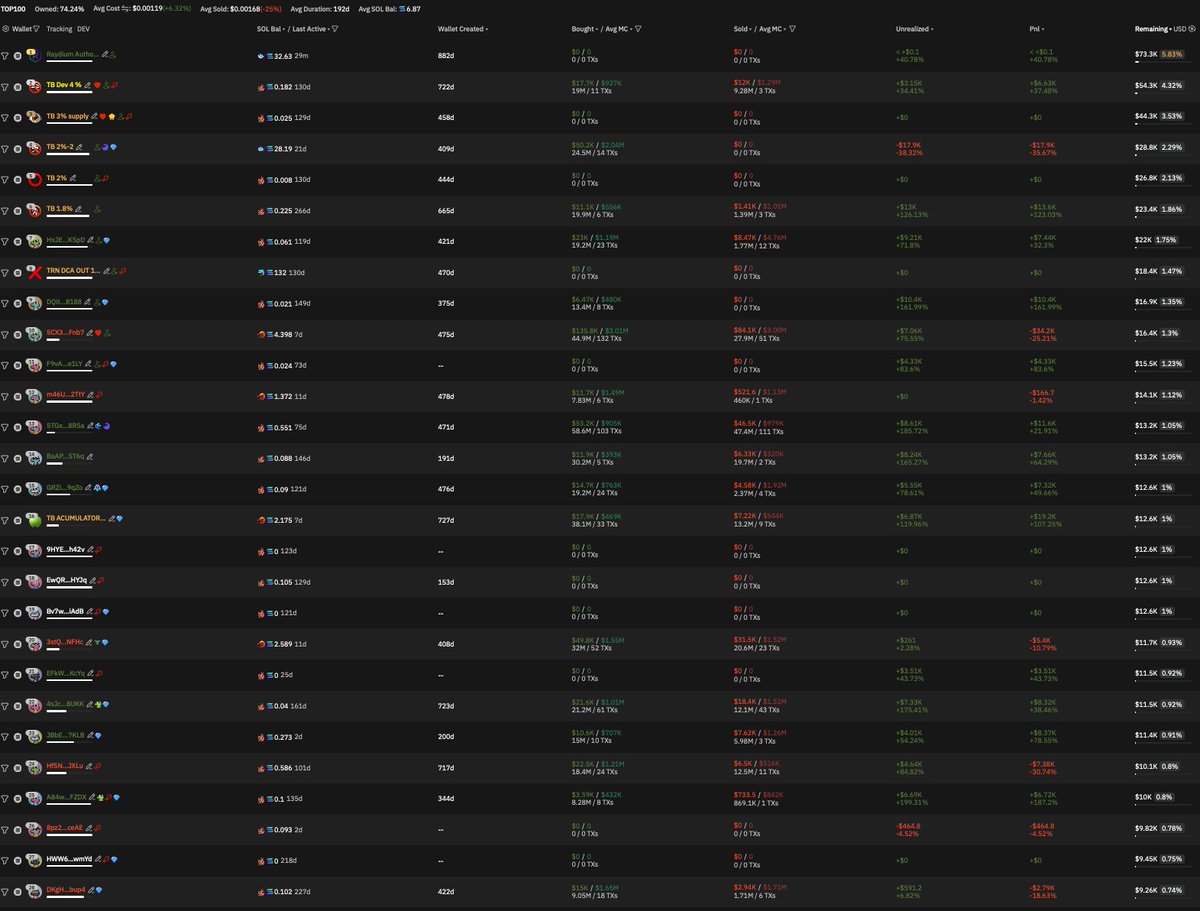Screen dimensions: 1200x911
Task: Click the pencil edit icon next to TB Dev 4 %
Action: [87, 85]
